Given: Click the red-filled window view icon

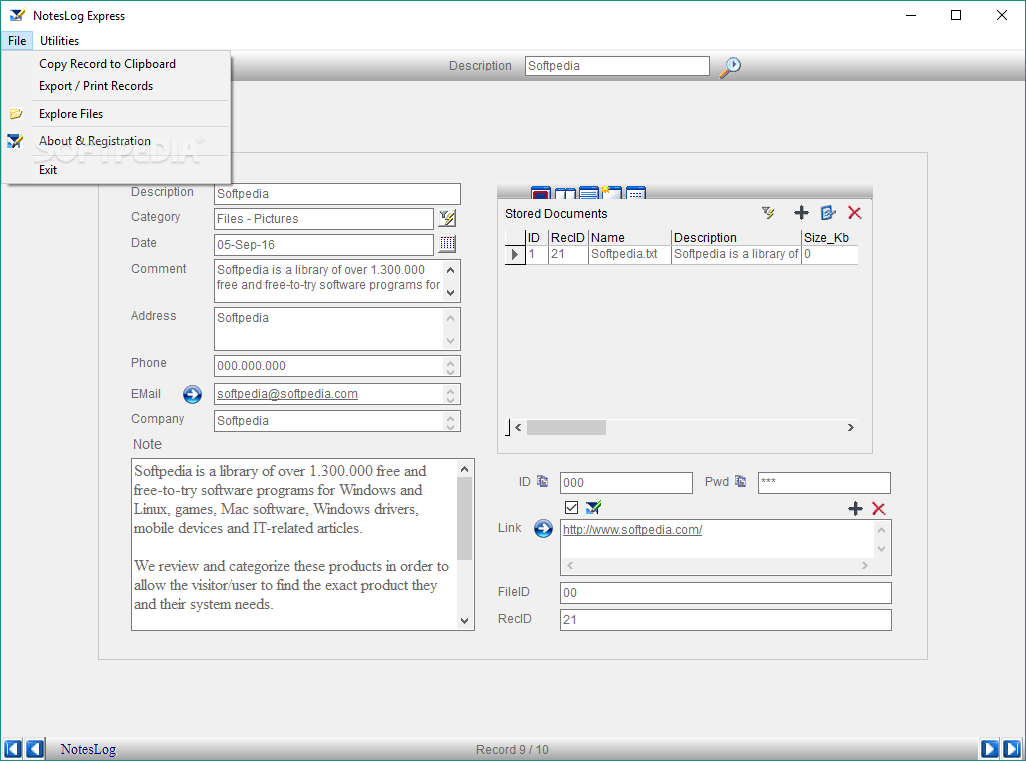Looking at the screenshot, I should 540,193.
